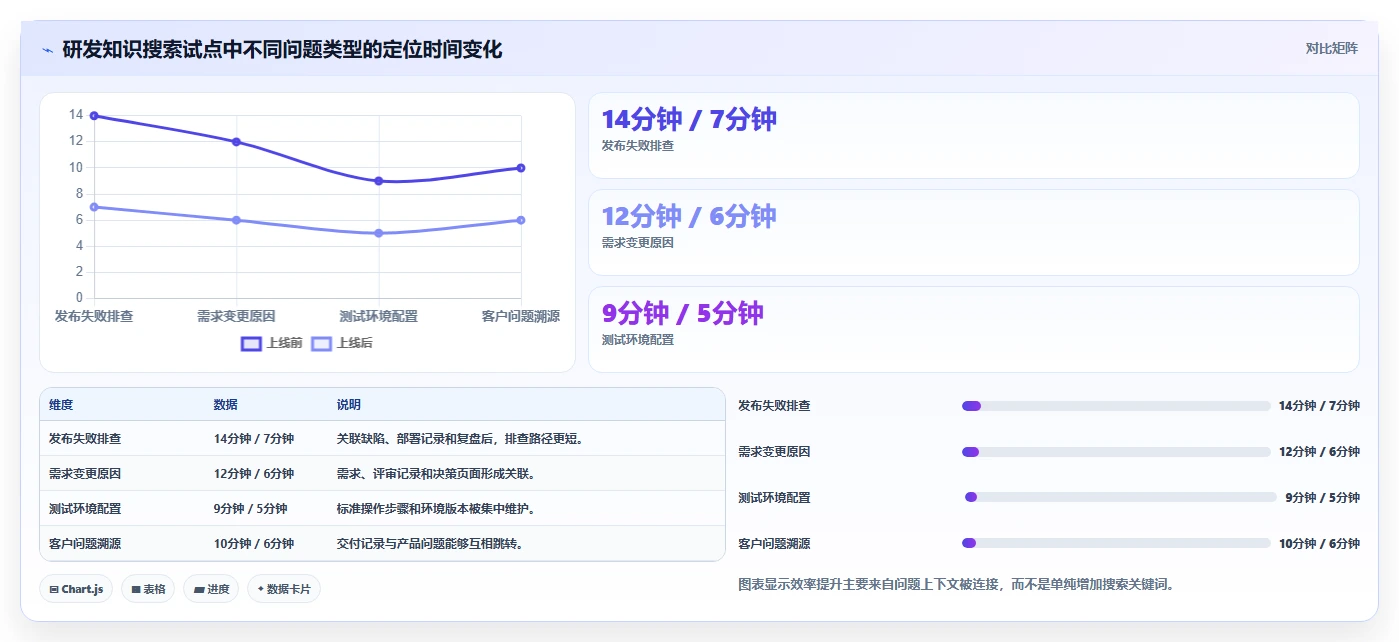Click 上线后 data point at 测试环境配置

pyautogui.click(x=379, y=233)
